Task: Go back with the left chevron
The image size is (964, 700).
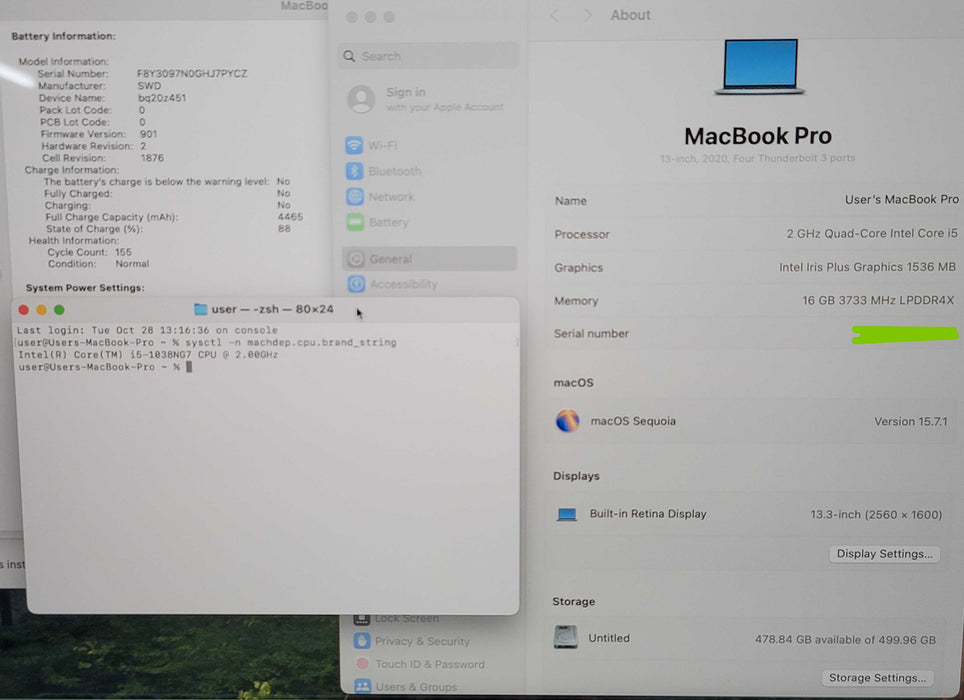Action: tap(555, 15)
